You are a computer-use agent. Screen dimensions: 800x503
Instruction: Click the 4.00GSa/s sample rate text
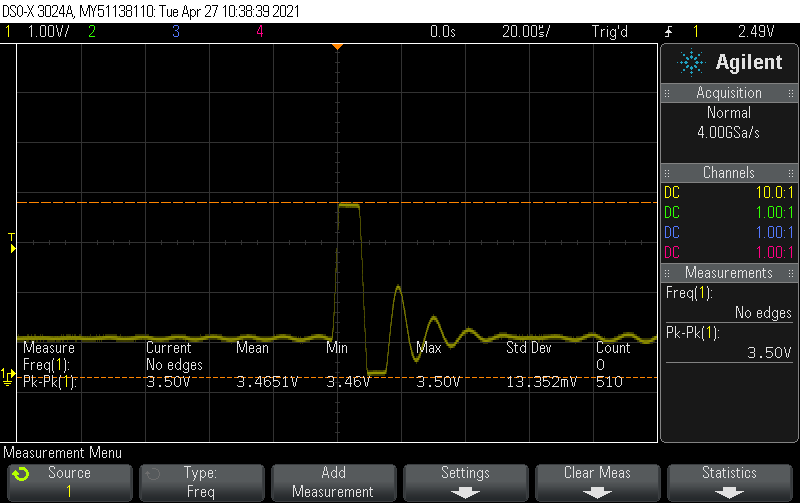(x=729, y=133)
